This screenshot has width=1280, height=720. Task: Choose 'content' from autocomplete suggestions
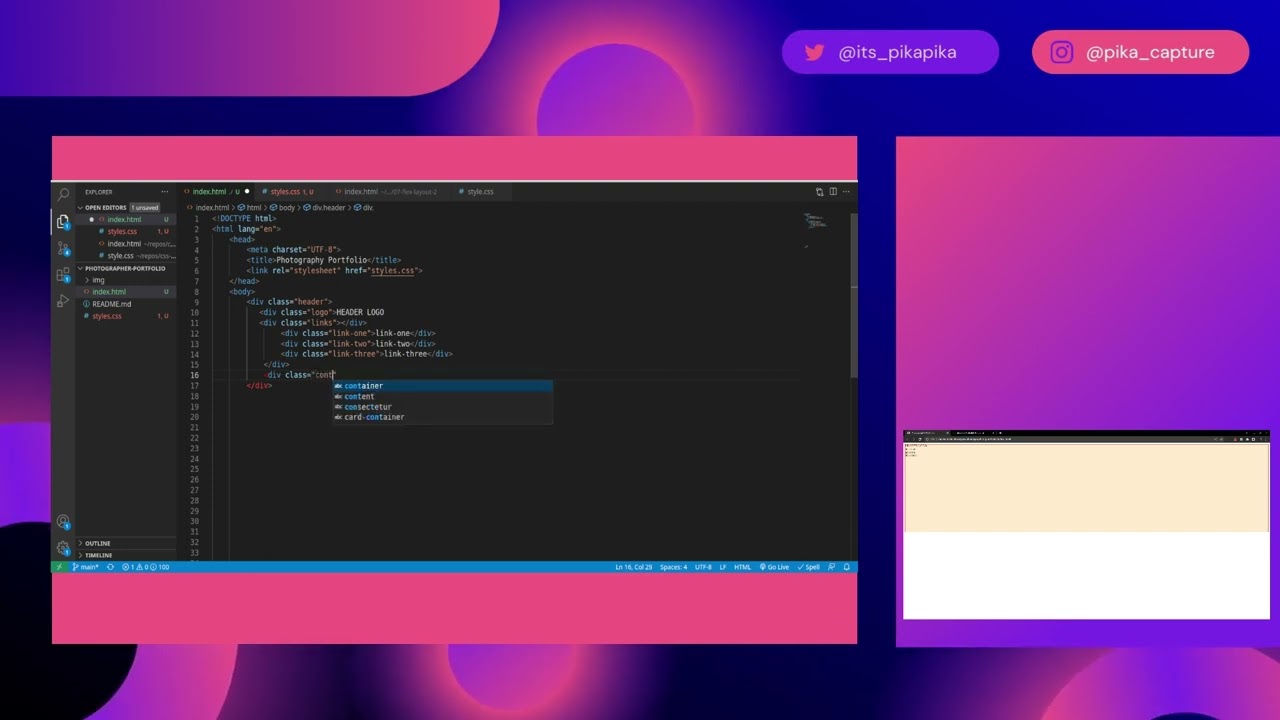pos(442,396)
